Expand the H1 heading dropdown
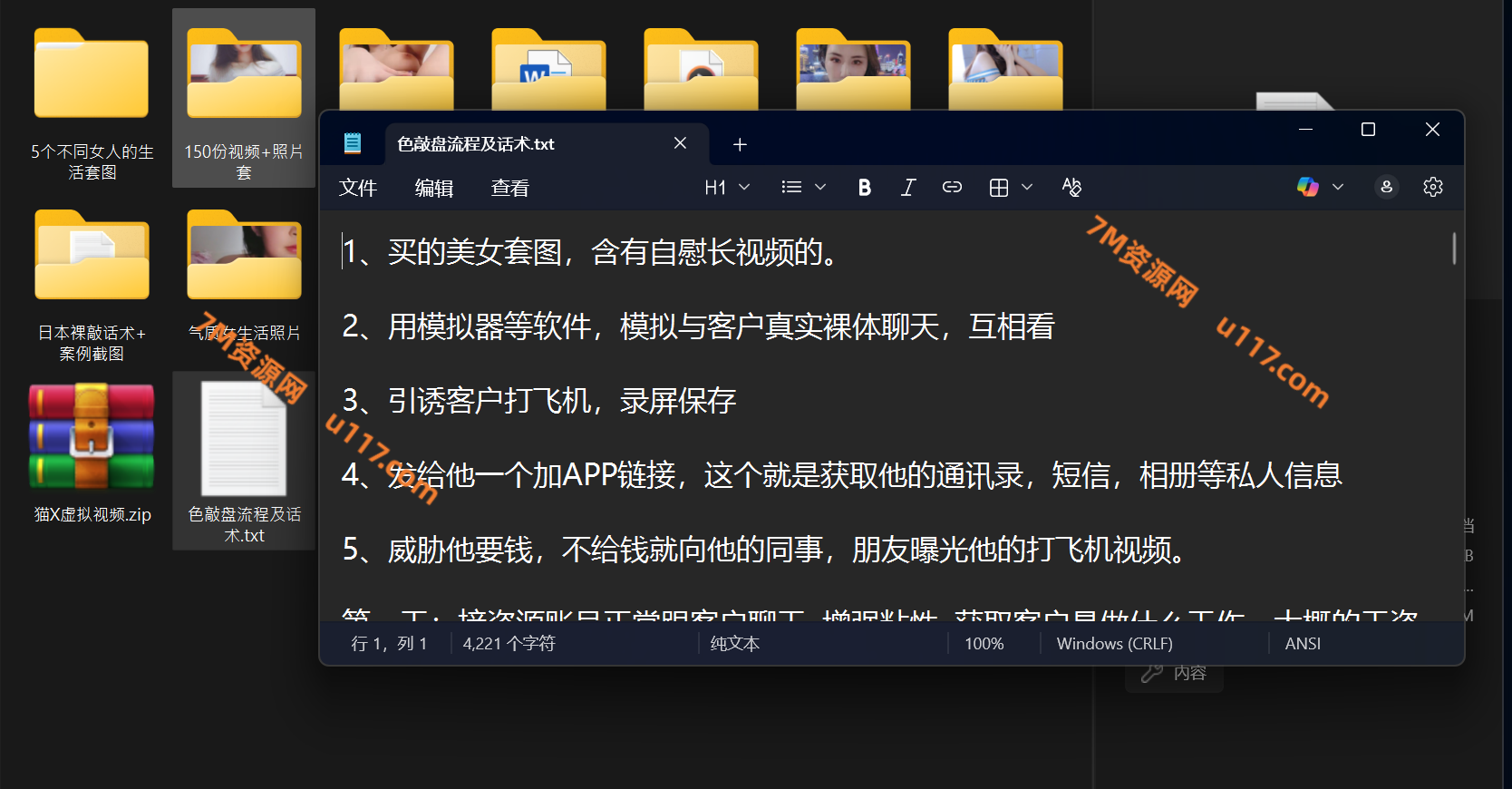 727,188
